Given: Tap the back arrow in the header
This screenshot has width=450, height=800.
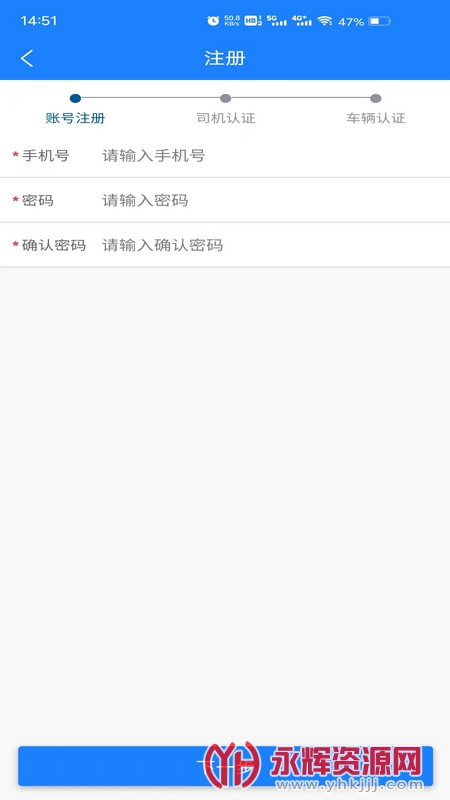Looking at the screenshot, I should click(x=27, y=58).
